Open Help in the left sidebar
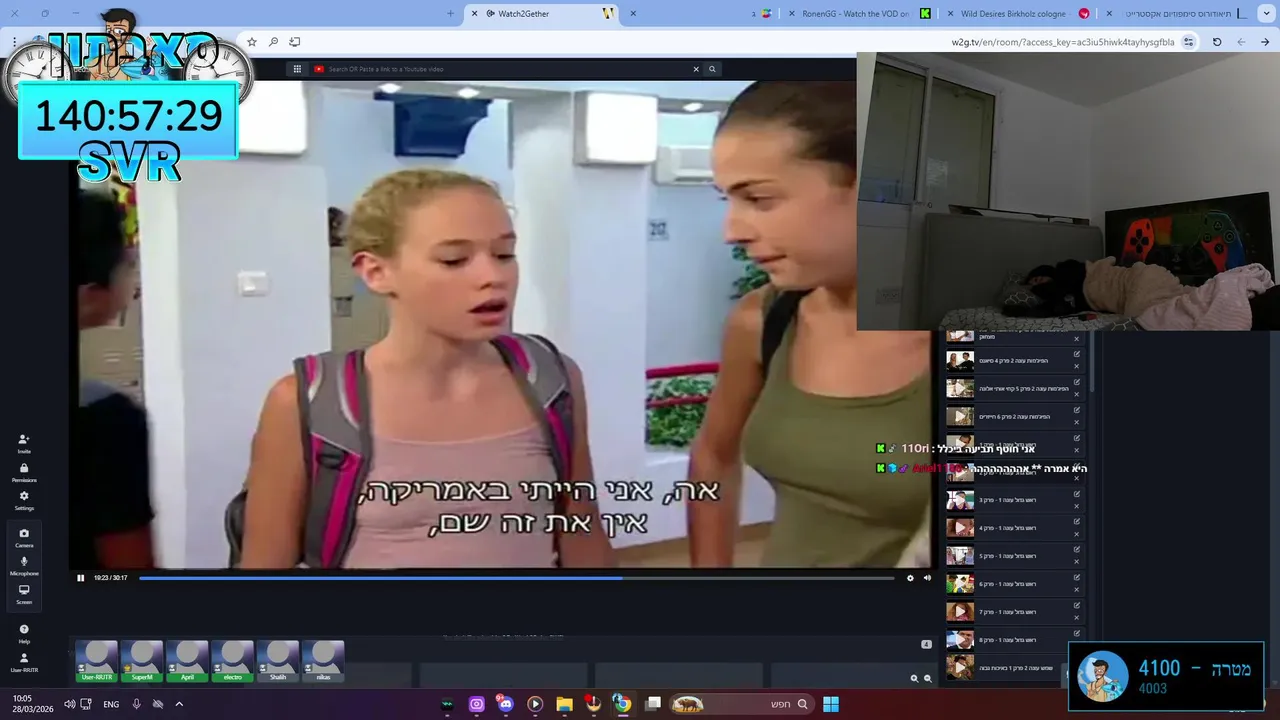 (24, 634)
